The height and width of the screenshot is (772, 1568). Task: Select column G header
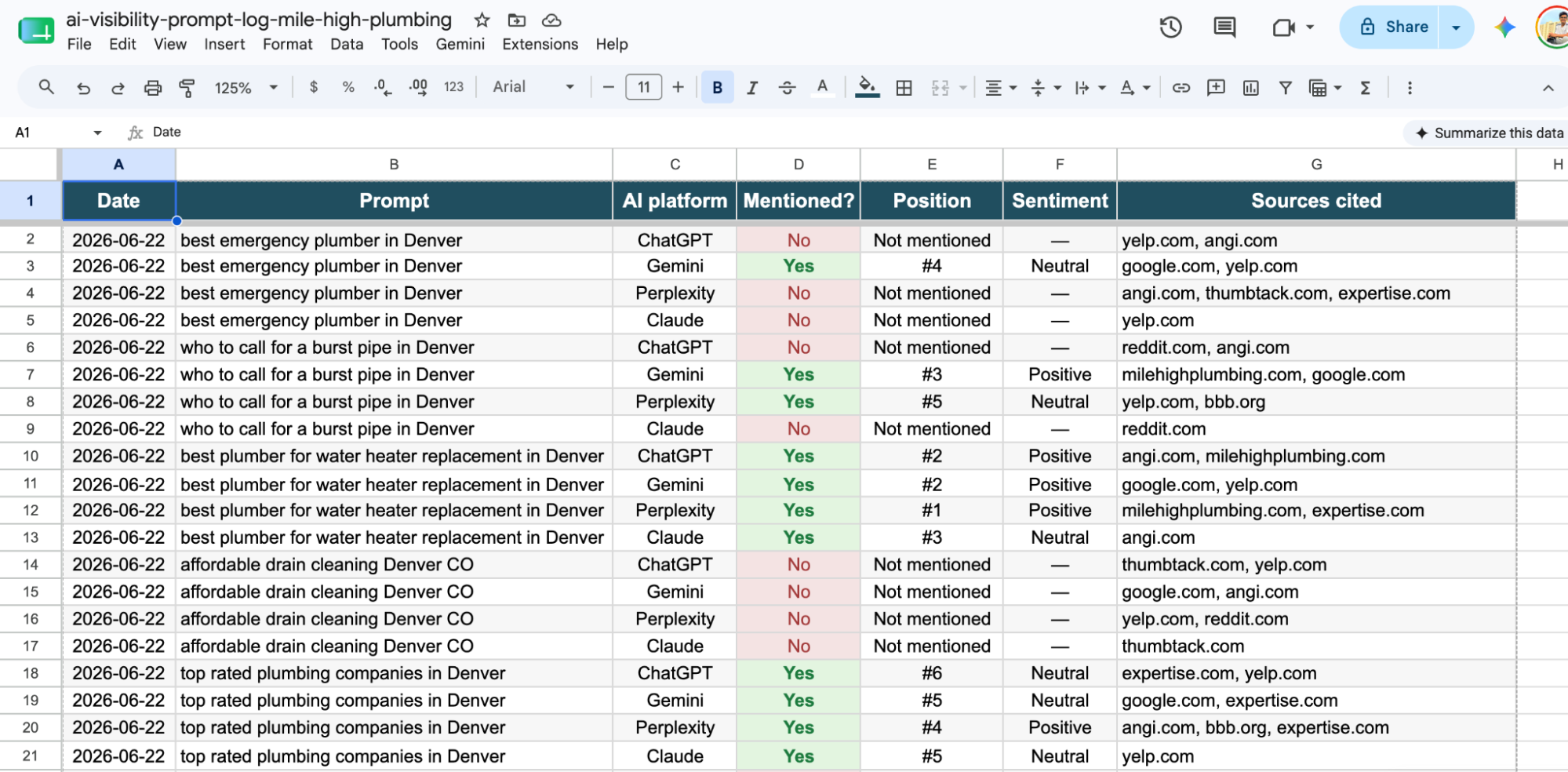coord(1316,164)
